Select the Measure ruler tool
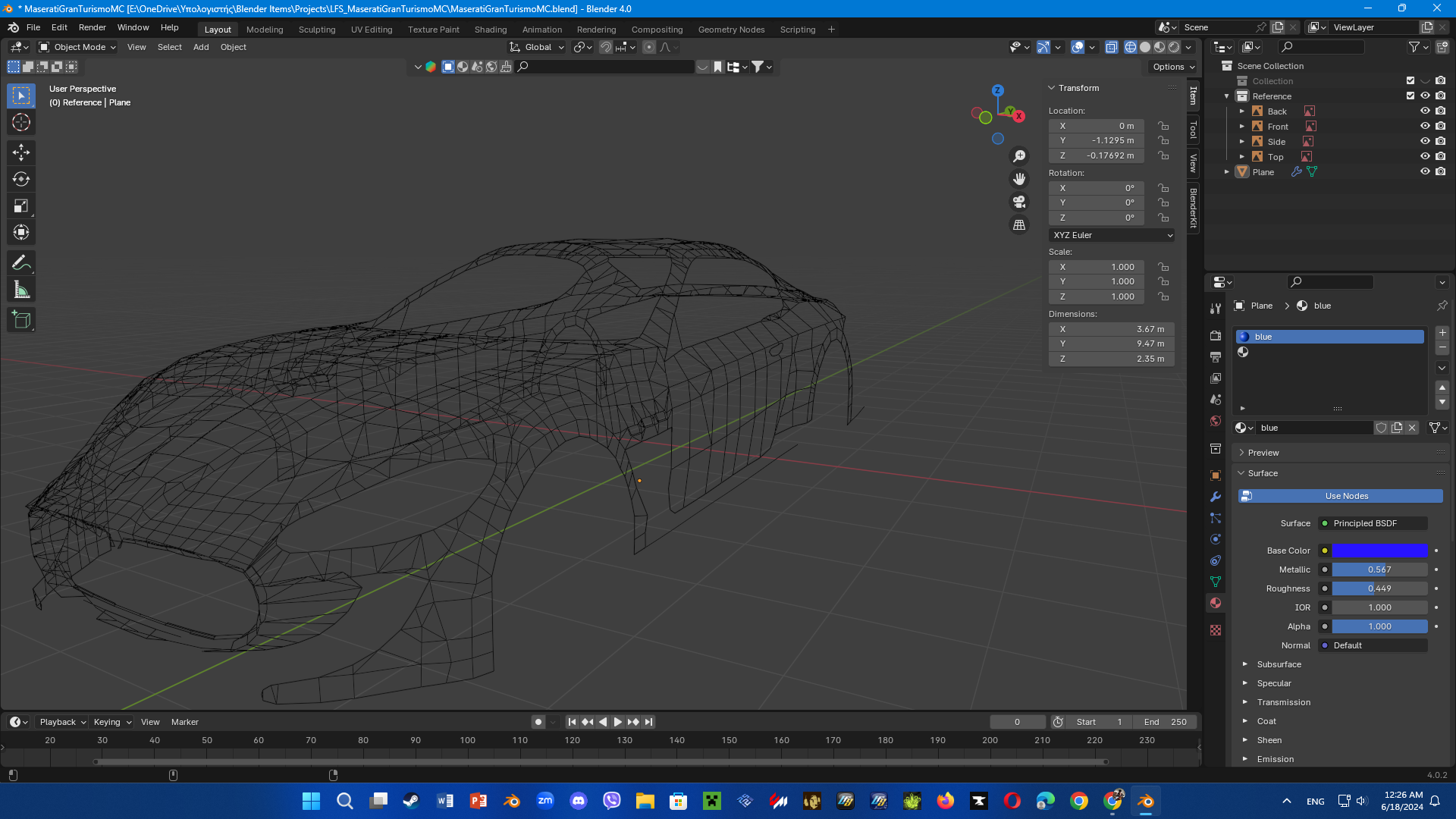This screenshot has height=819, width=1456. [21, 290]
